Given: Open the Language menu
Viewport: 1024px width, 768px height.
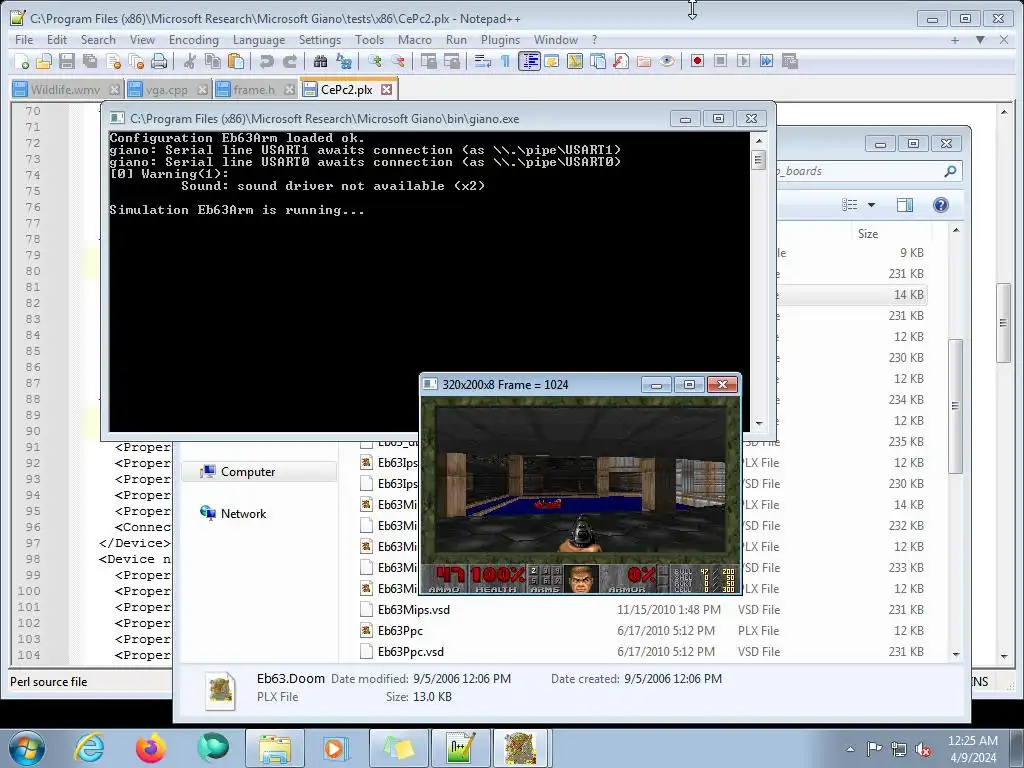Looking at the screenshot, I should tap(259, 40).
